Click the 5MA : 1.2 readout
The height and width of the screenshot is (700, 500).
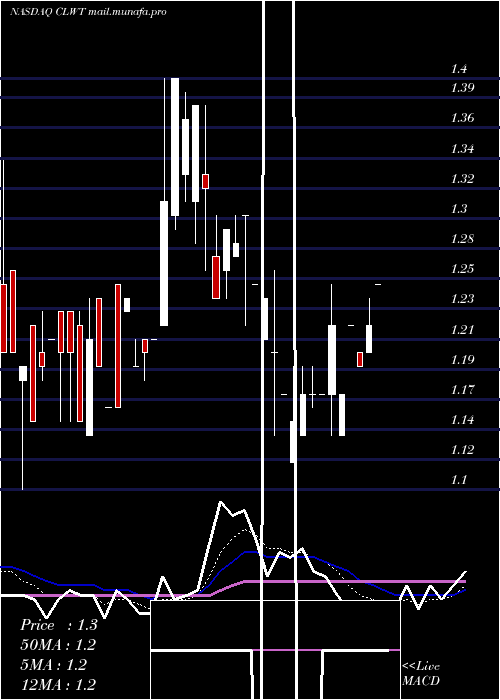click(54, 665)
